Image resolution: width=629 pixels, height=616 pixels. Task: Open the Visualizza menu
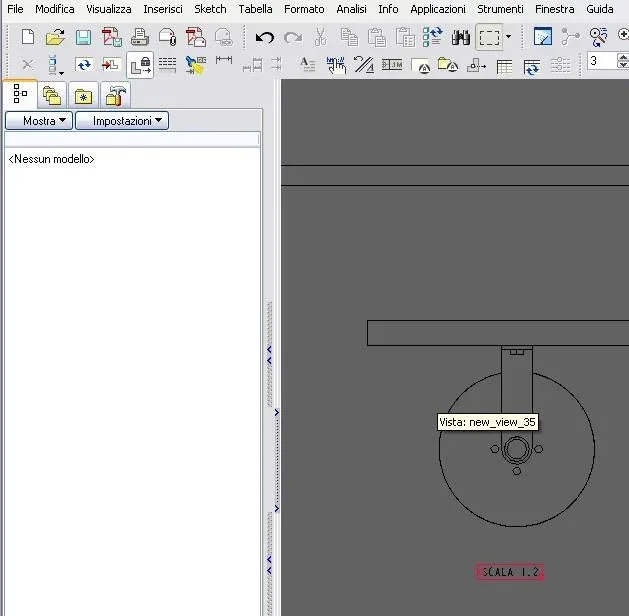coord(109,9)
